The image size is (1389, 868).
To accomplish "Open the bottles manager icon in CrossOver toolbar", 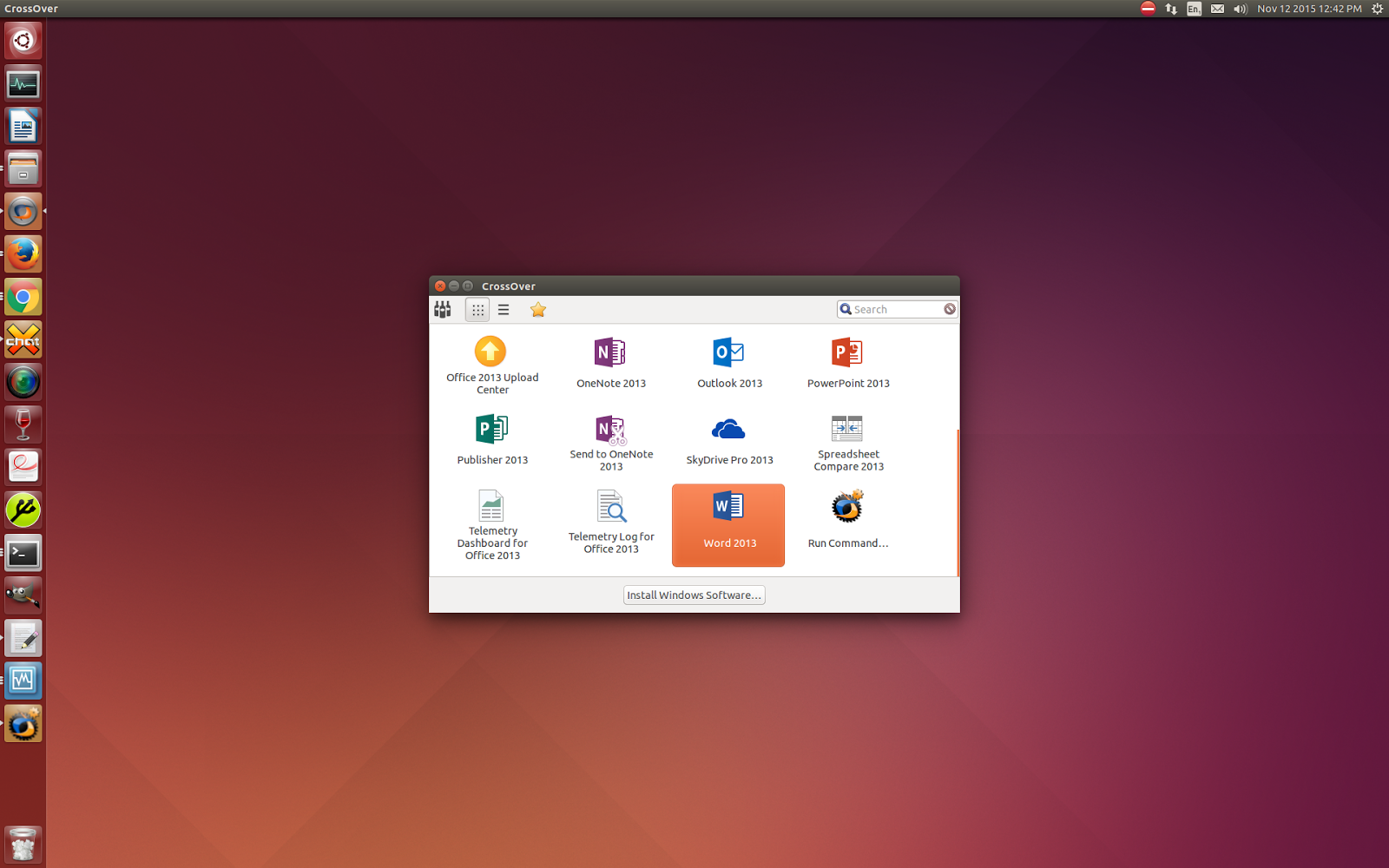I will (x=443, y=310).
